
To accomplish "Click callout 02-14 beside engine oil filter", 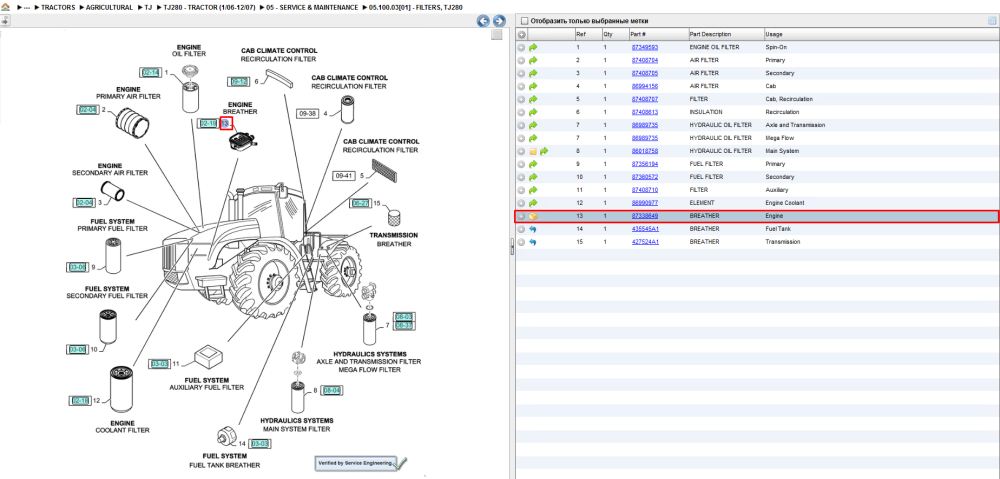I will click(x=151, y=73).
